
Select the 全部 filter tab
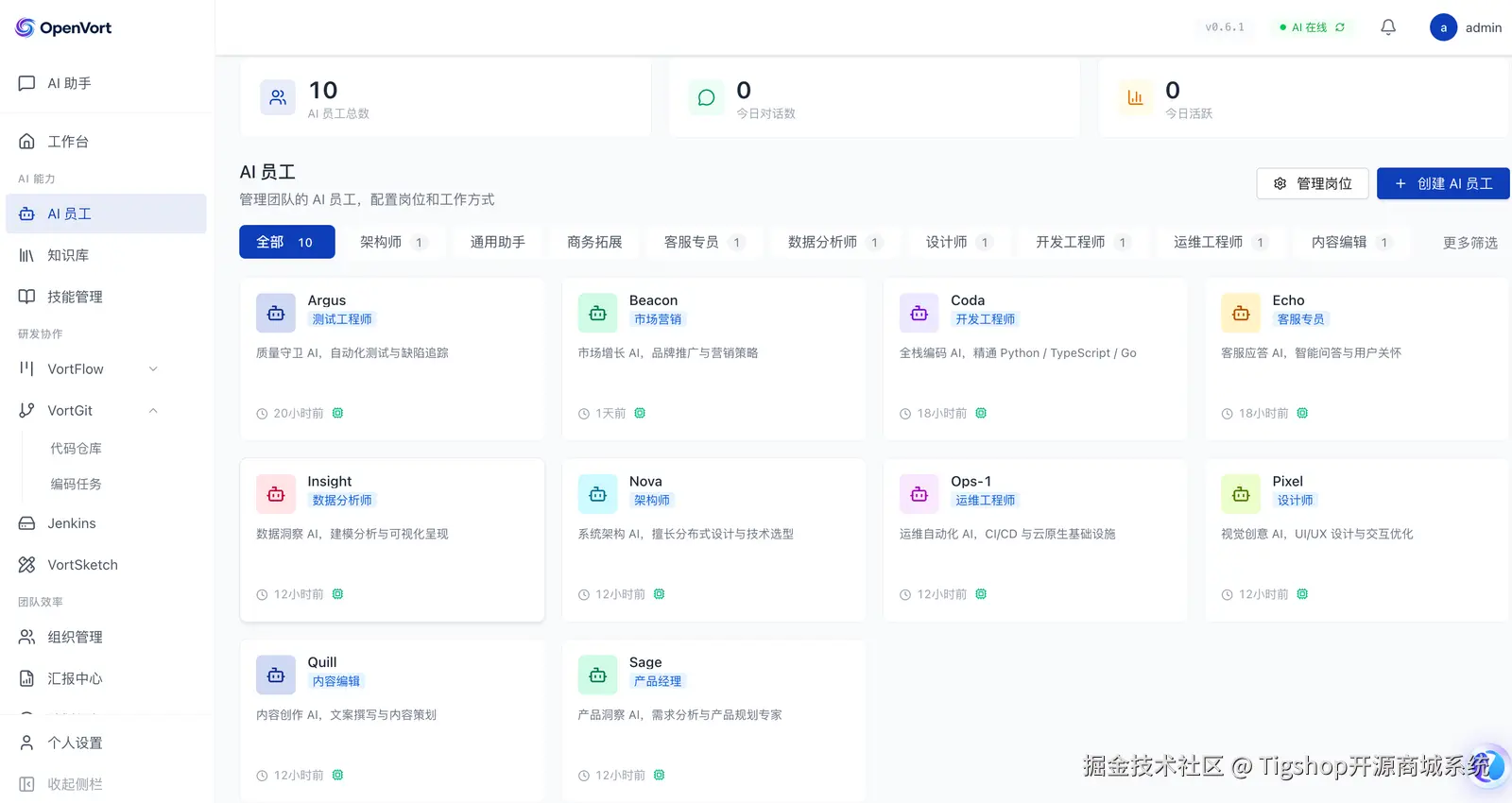(x=287, y=242)
